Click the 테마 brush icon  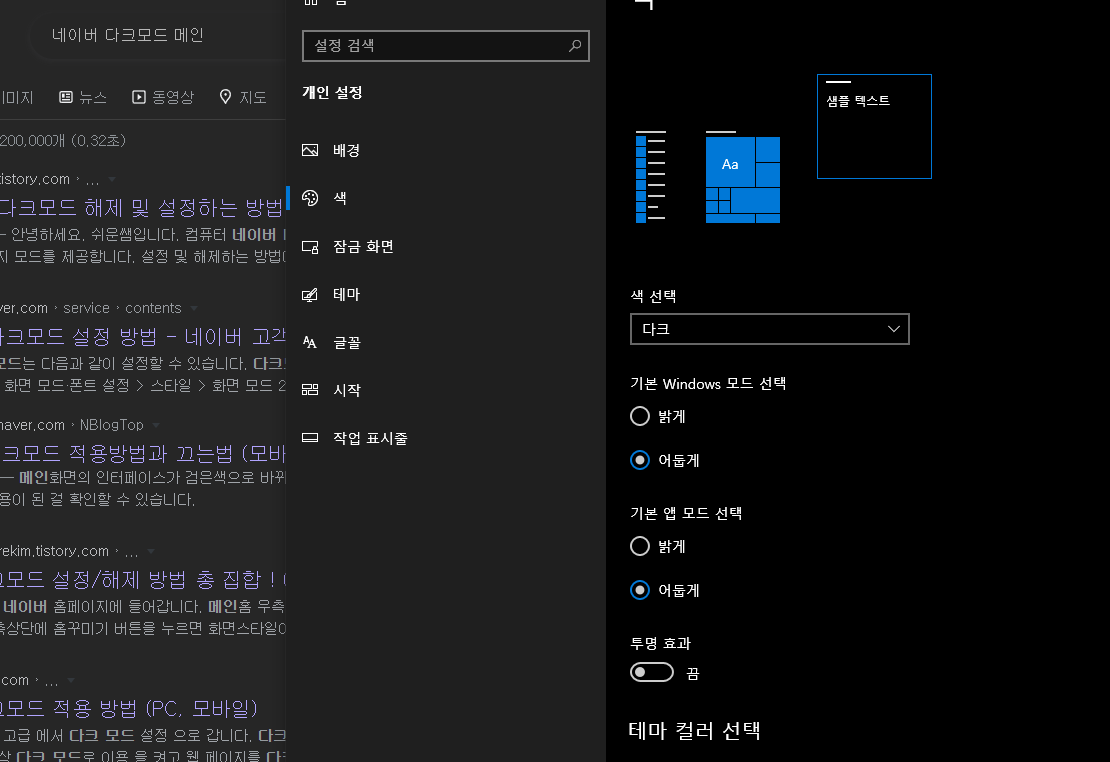pos(310,295)
